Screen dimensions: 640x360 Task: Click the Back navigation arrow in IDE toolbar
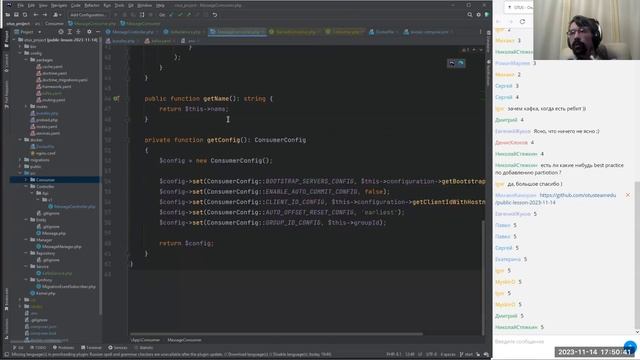[x=36, y=15]
